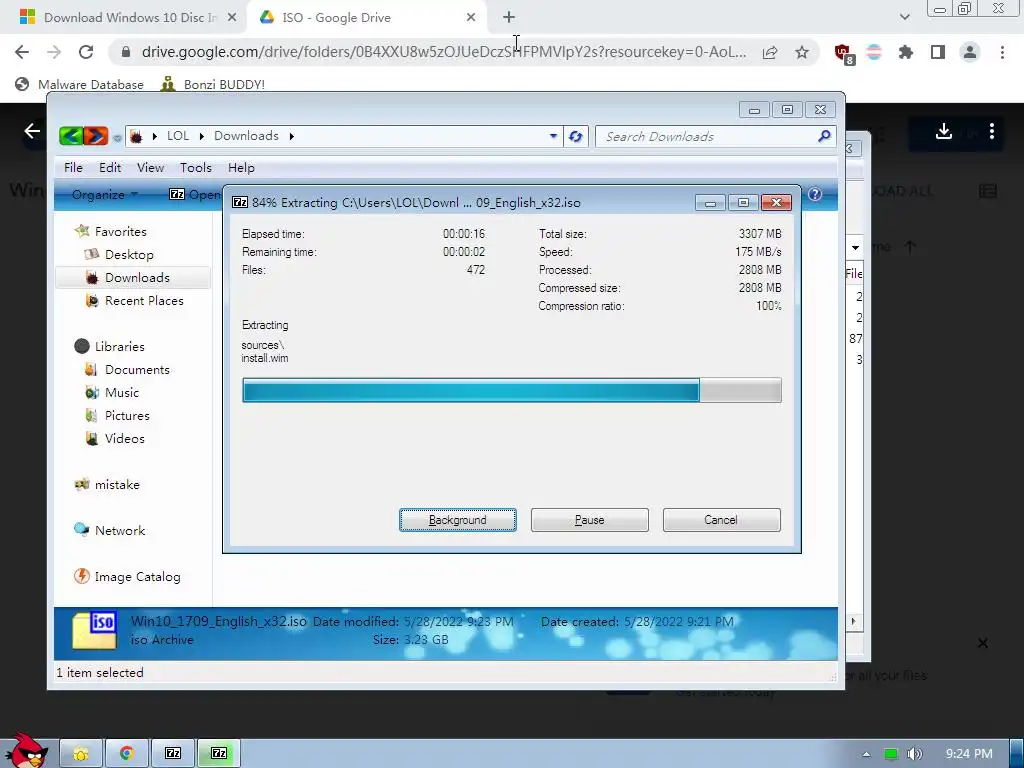
Task: Open the Edit menu in Explorer
Action: coord(110,168)
